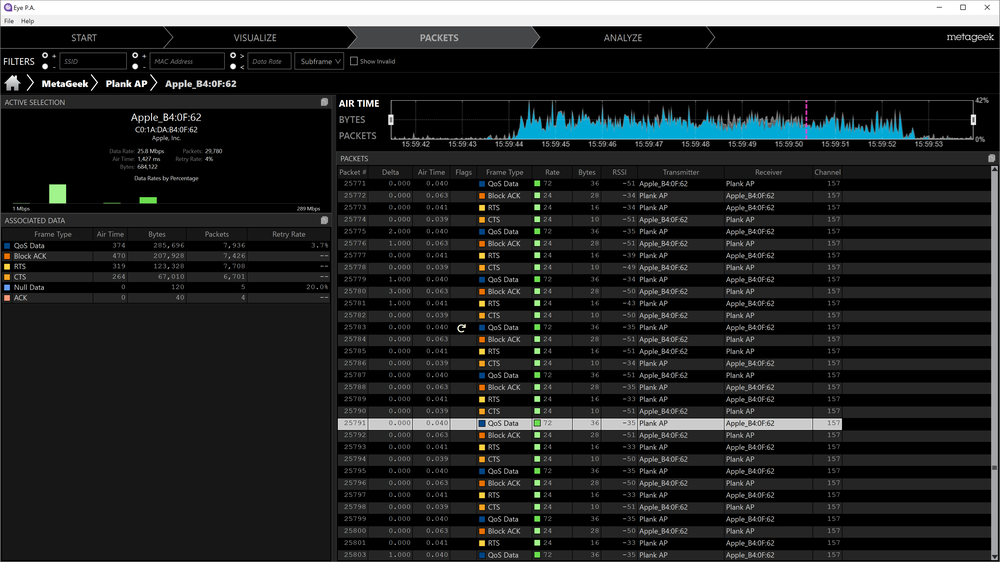Screen dimensions: 1000x562
Task: Click the Air Time header in Associated Data
Action: click(x=110, y=234)
